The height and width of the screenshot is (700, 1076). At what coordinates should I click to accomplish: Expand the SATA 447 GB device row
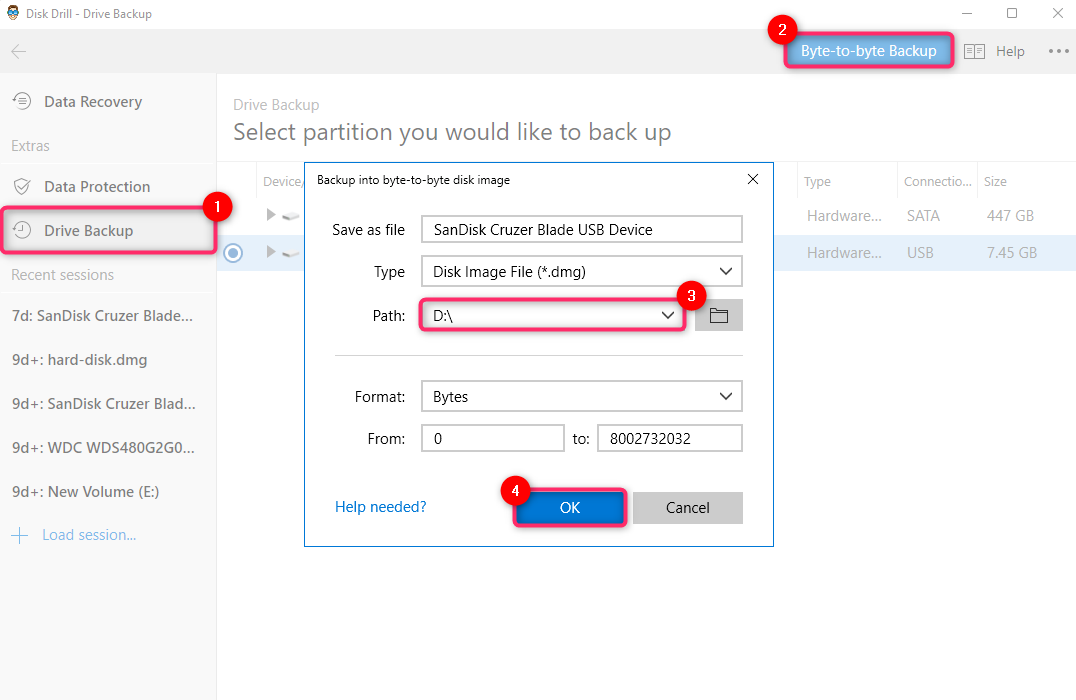click(270, 215)
